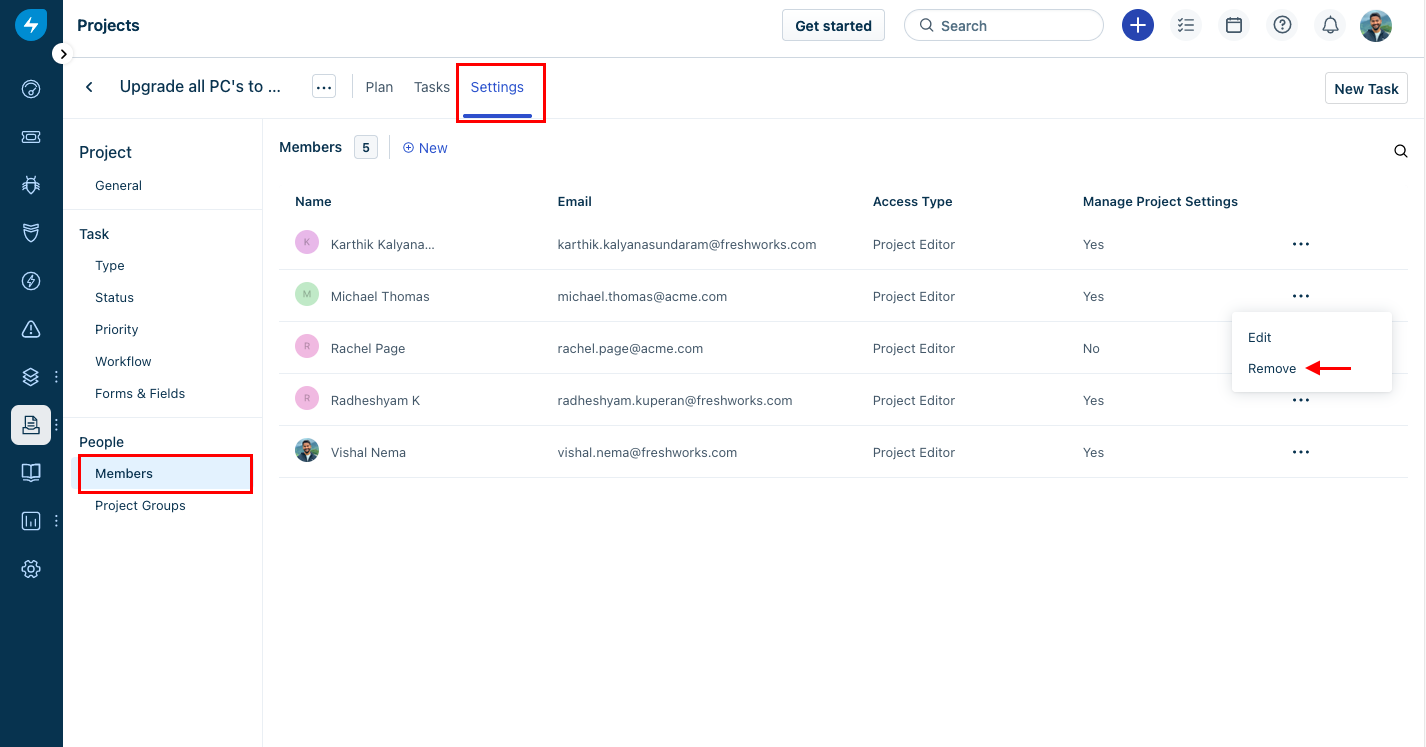
Task: Expand the collapsed left navigation sidebar
Action: pyautogui.click(x=63, y=54)
